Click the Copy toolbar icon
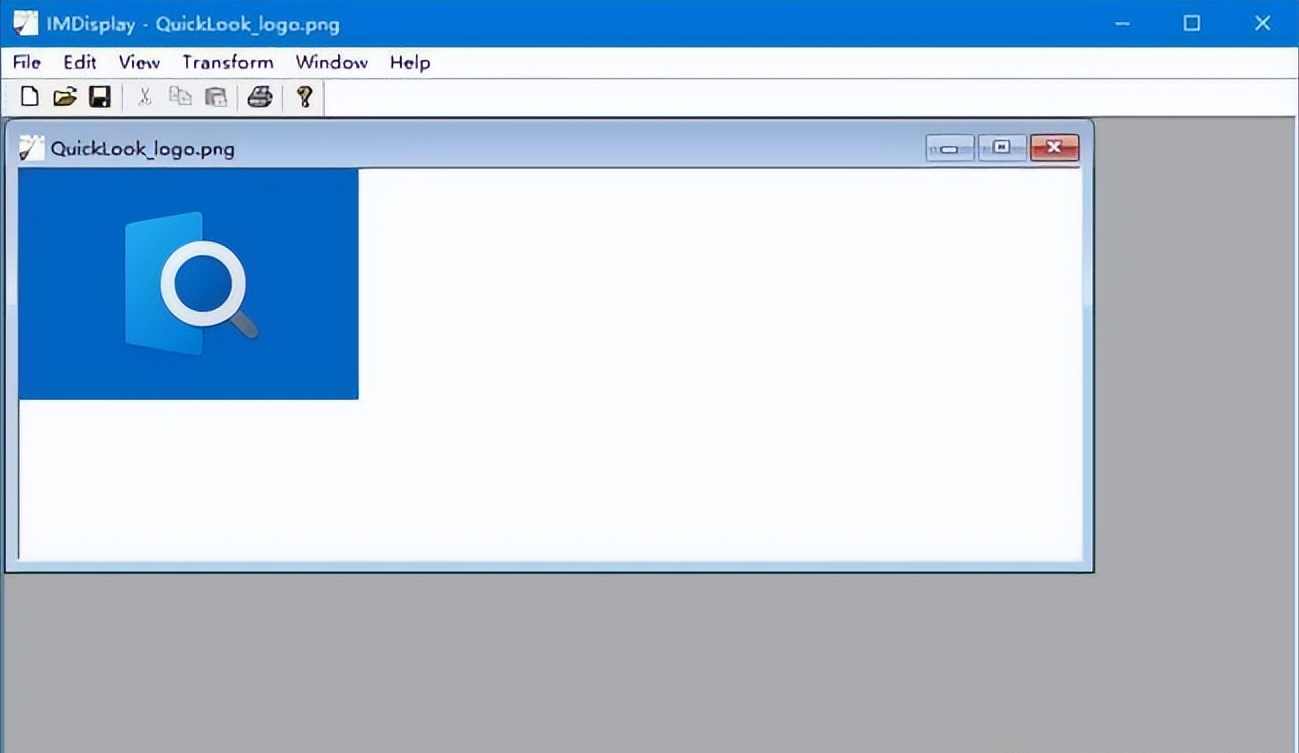The height and width of the screenshot is (753, 1299). (180, 97)
